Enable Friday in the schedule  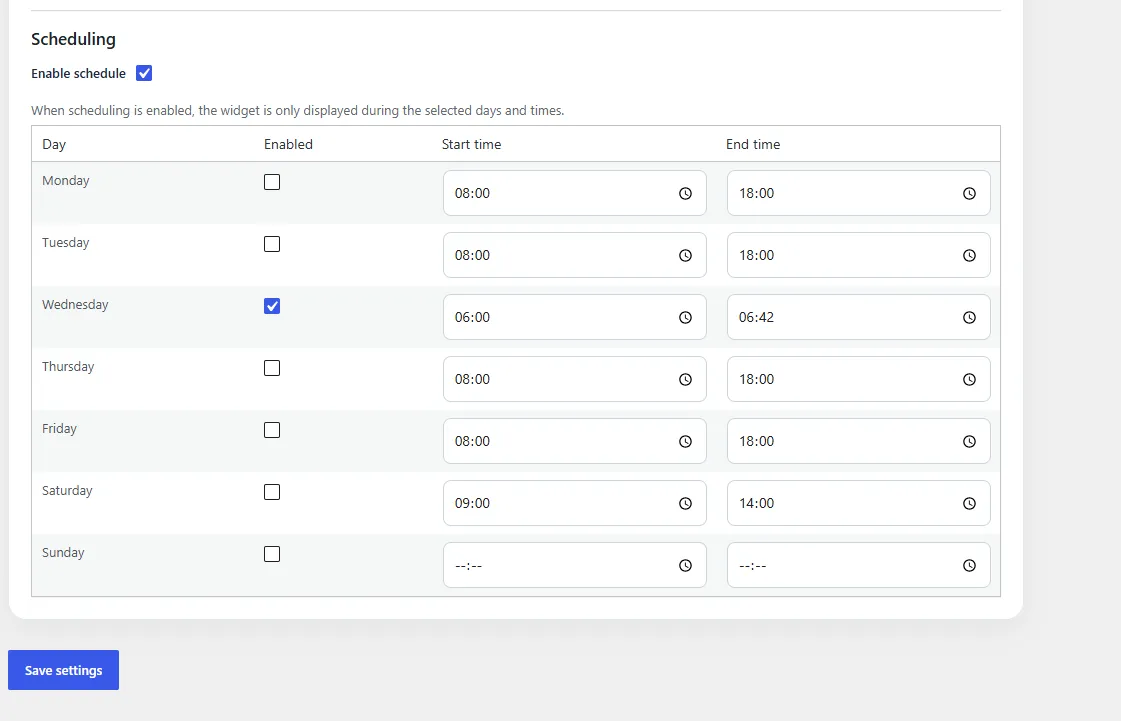click(x=272, y=430)
